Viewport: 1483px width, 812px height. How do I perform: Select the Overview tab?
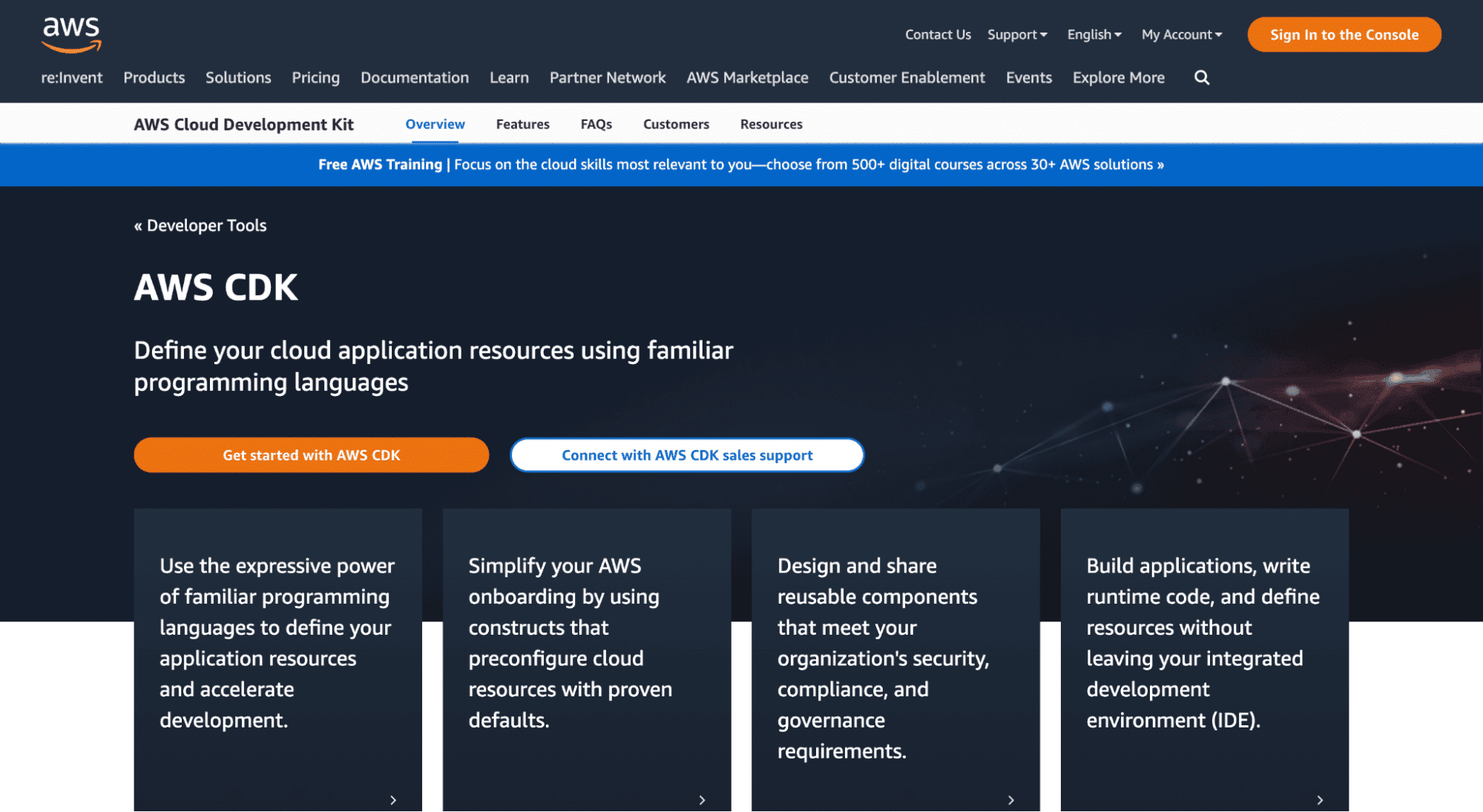[434, 124]
